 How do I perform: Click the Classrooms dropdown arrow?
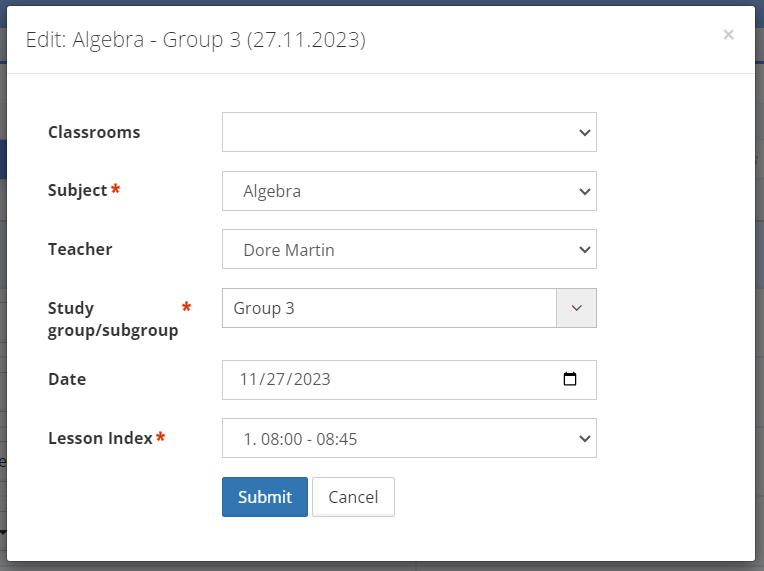pyautogui.click(x=585, y=133)
